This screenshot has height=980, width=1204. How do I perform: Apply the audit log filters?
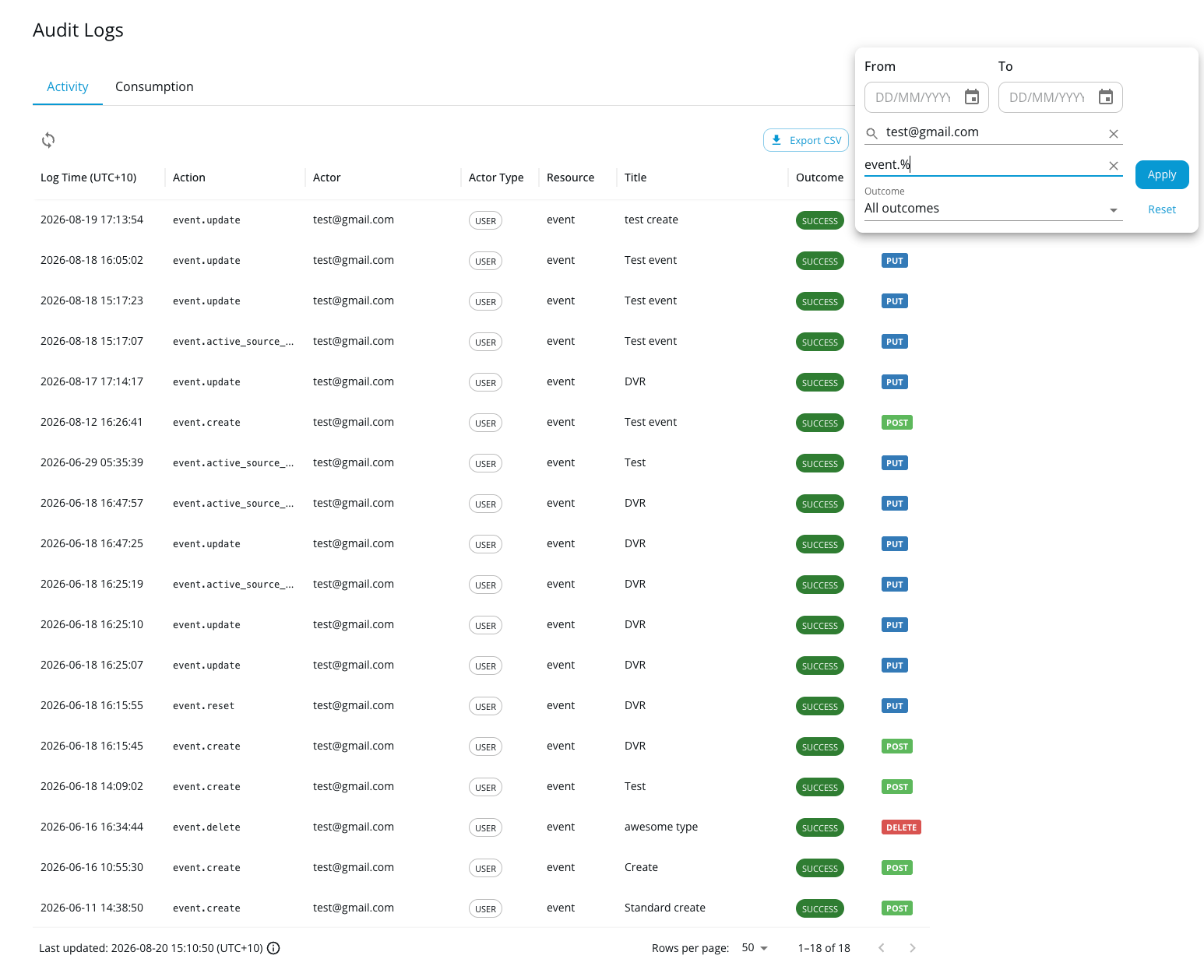coord(1162,174)
